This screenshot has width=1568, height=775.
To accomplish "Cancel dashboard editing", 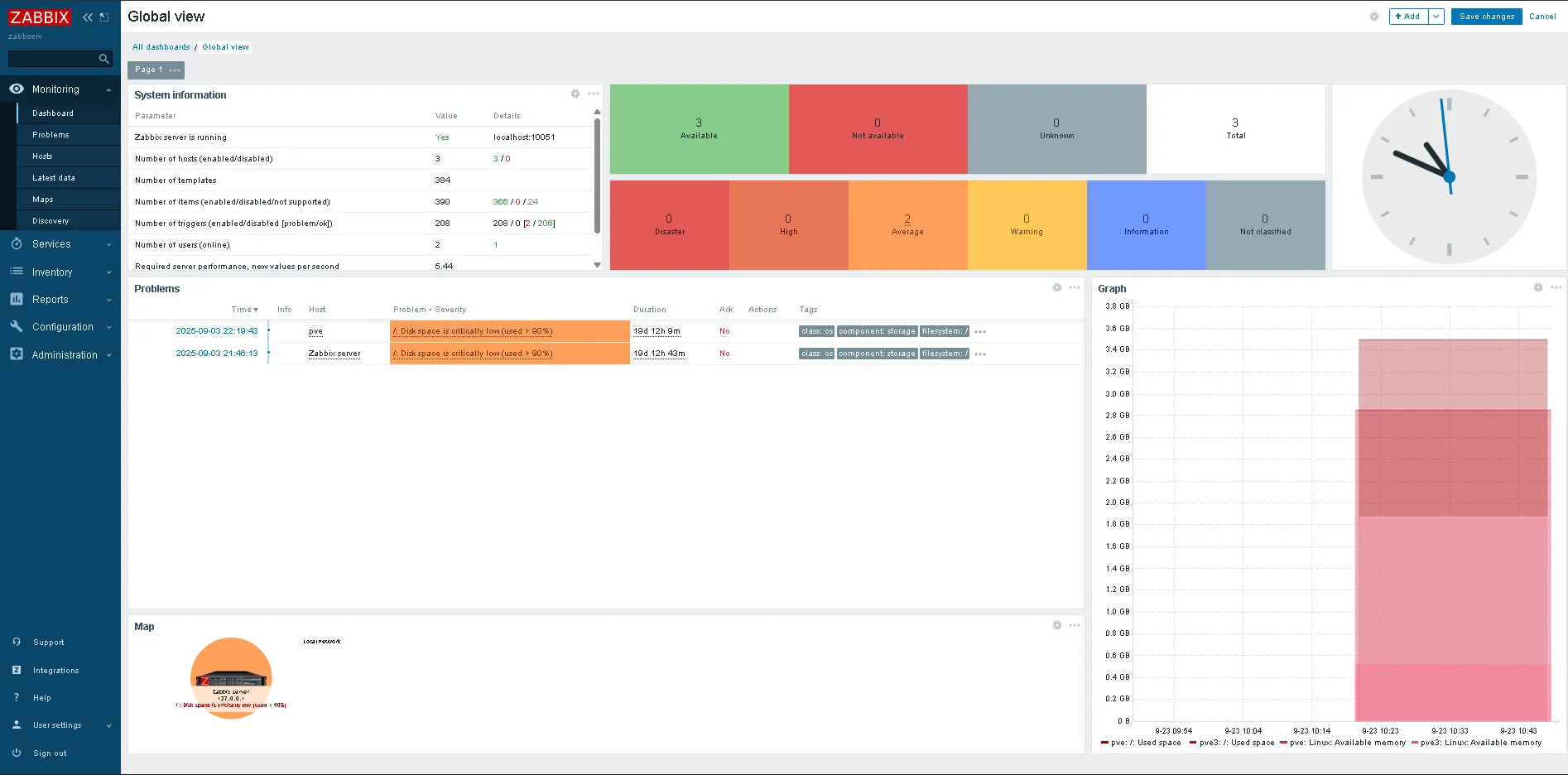I will click(x=1542, y=17).
